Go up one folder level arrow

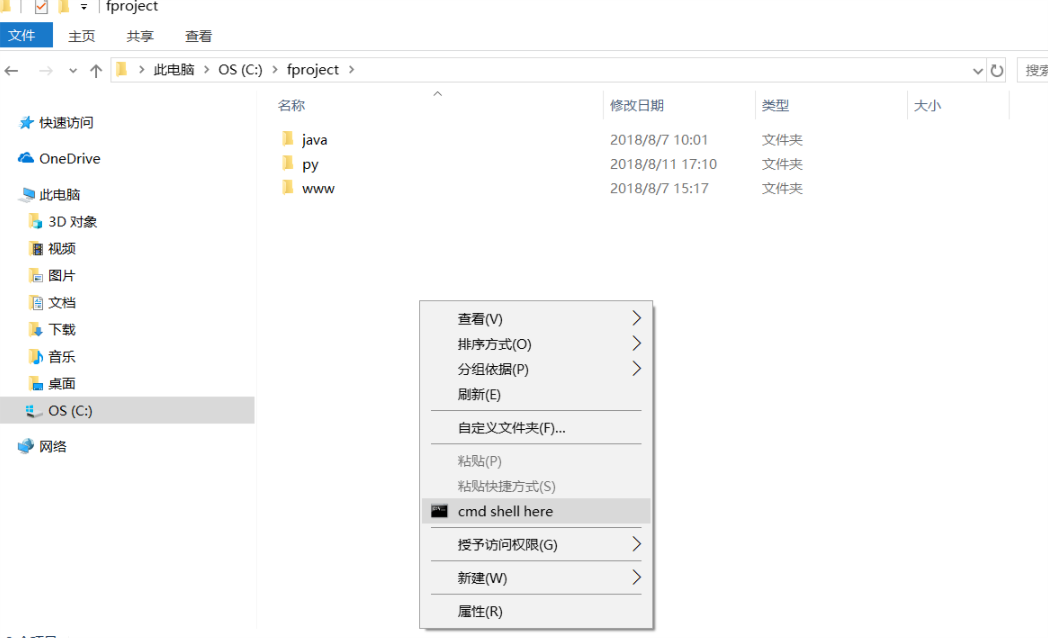point(96,70)
